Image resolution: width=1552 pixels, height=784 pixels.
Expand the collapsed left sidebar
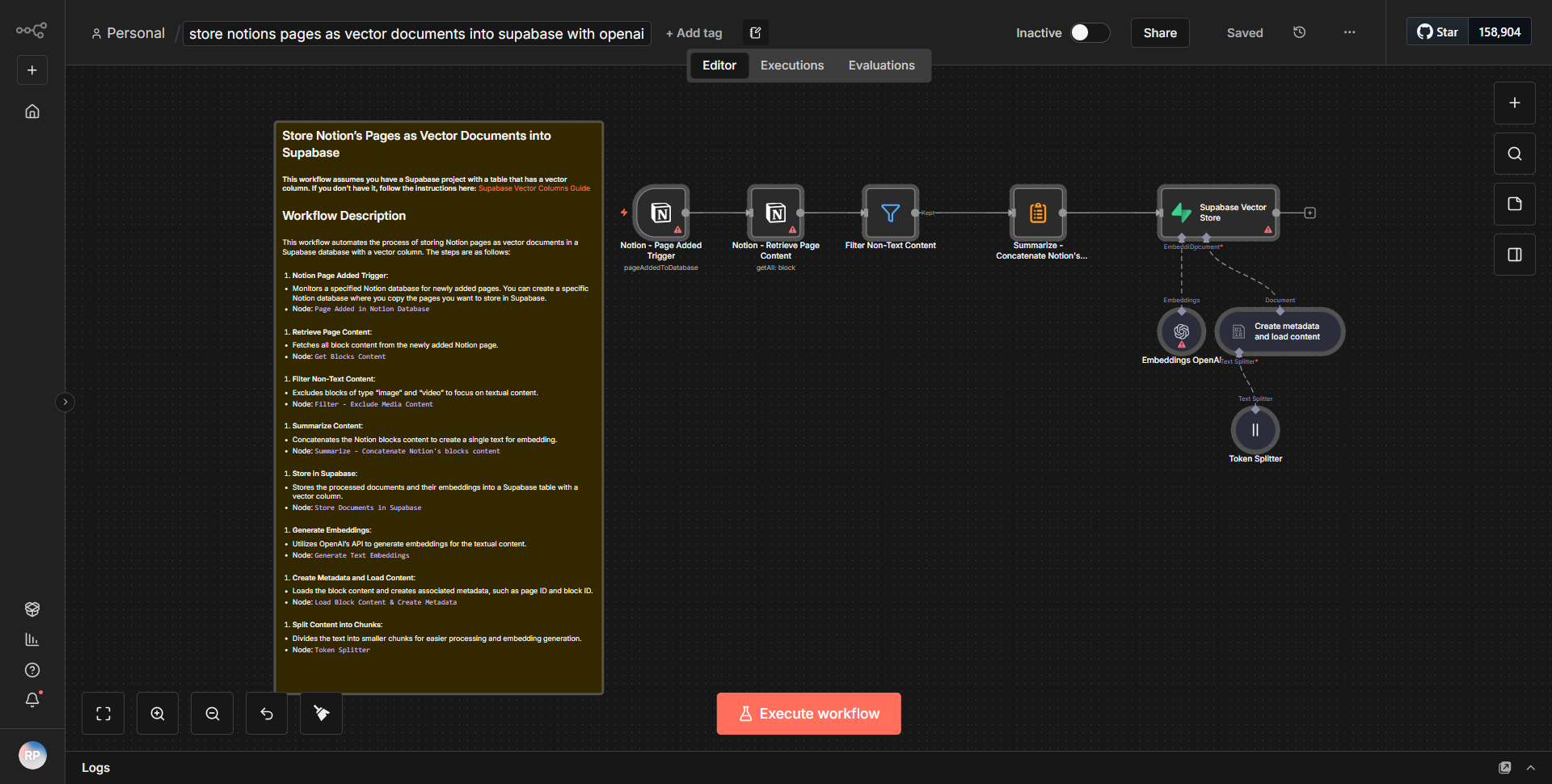coord(65,402)
